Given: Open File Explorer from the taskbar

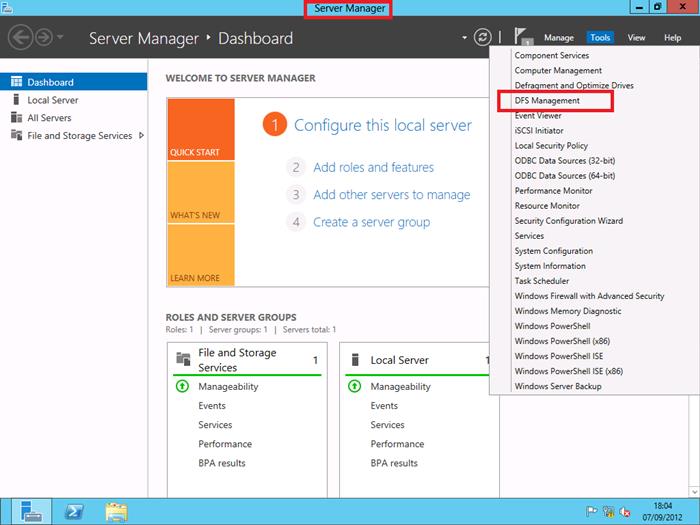Looking at the screenshot, I should [117, 512].
